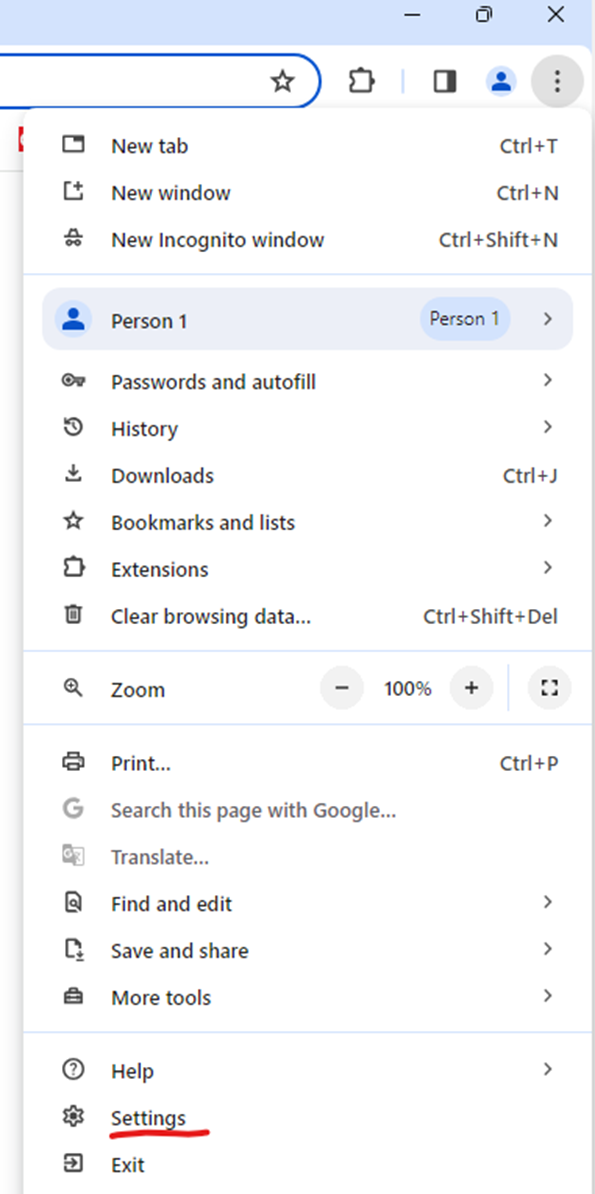
Task: Click the Clear browsing data trash icon
Action: pyautogui.click(x=74, y=615)
